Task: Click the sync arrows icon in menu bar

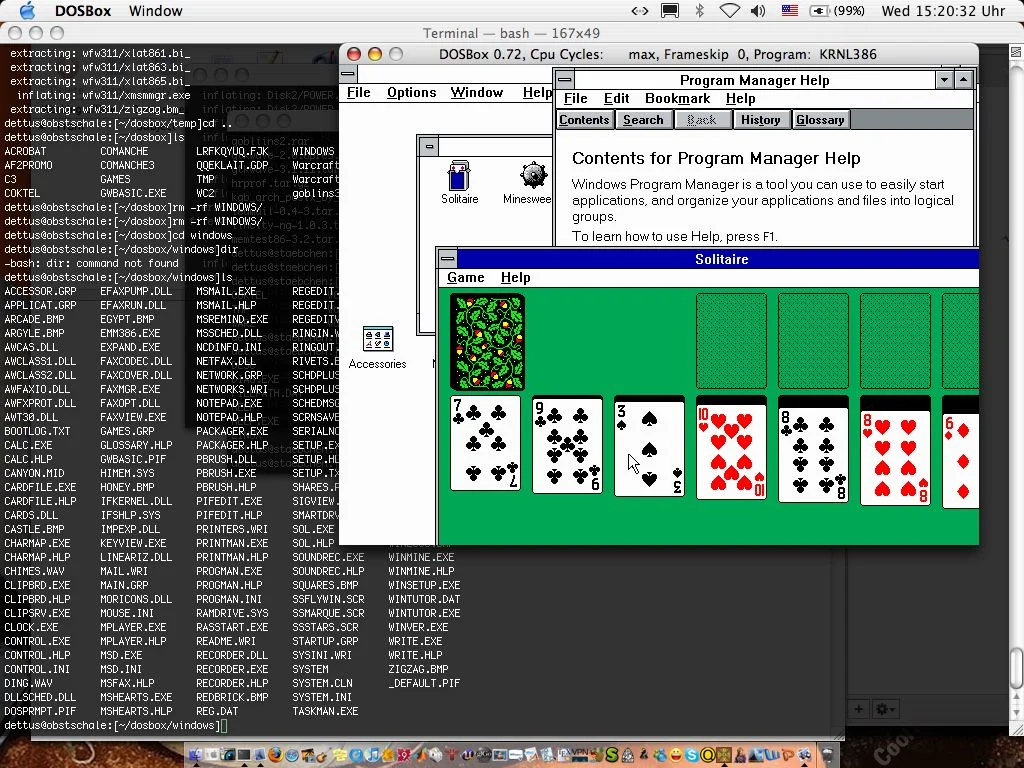Action: tap(640, 10)
